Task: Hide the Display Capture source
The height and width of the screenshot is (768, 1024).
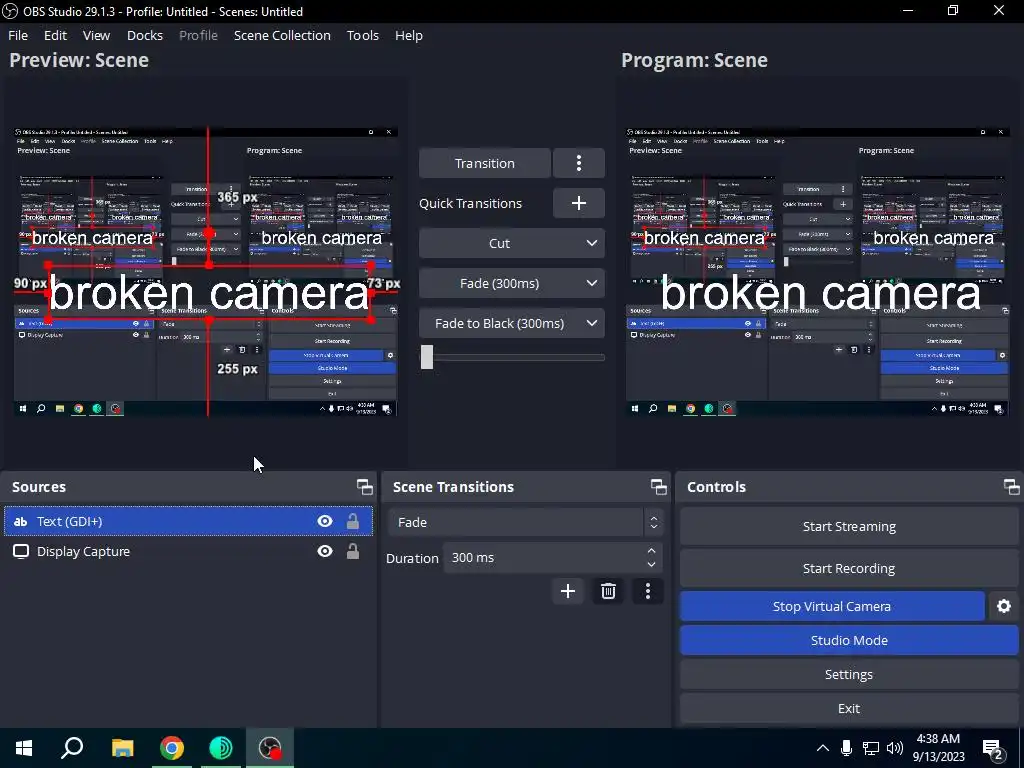Action: pos(325,551)
